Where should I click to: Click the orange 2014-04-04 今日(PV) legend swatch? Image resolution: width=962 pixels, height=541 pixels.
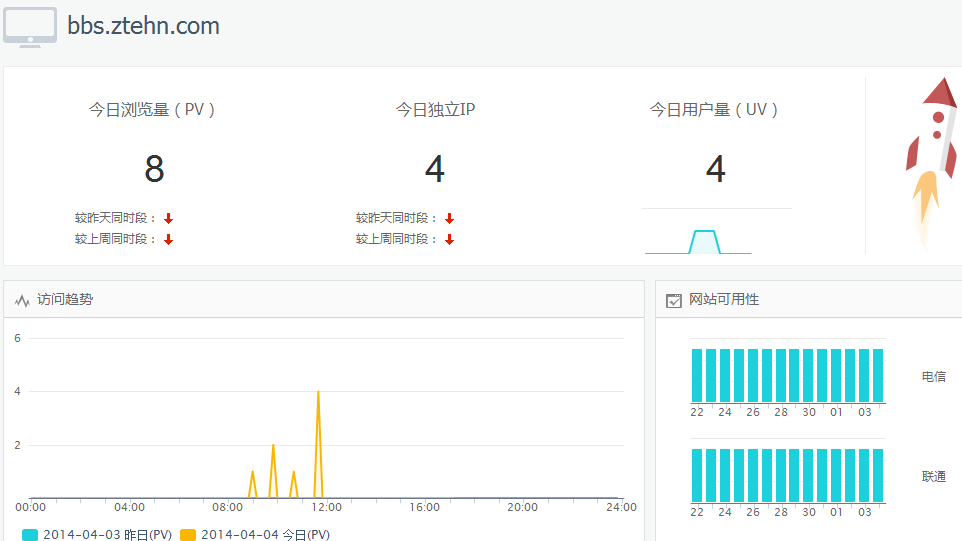(x=188, y=535)
